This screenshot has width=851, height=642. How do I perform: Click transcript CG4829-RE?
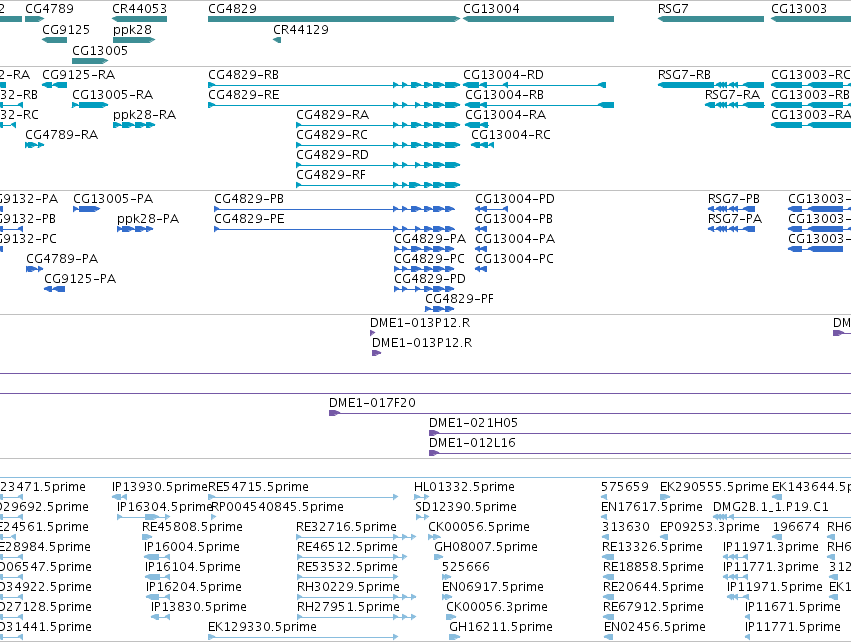pos(244,95)
